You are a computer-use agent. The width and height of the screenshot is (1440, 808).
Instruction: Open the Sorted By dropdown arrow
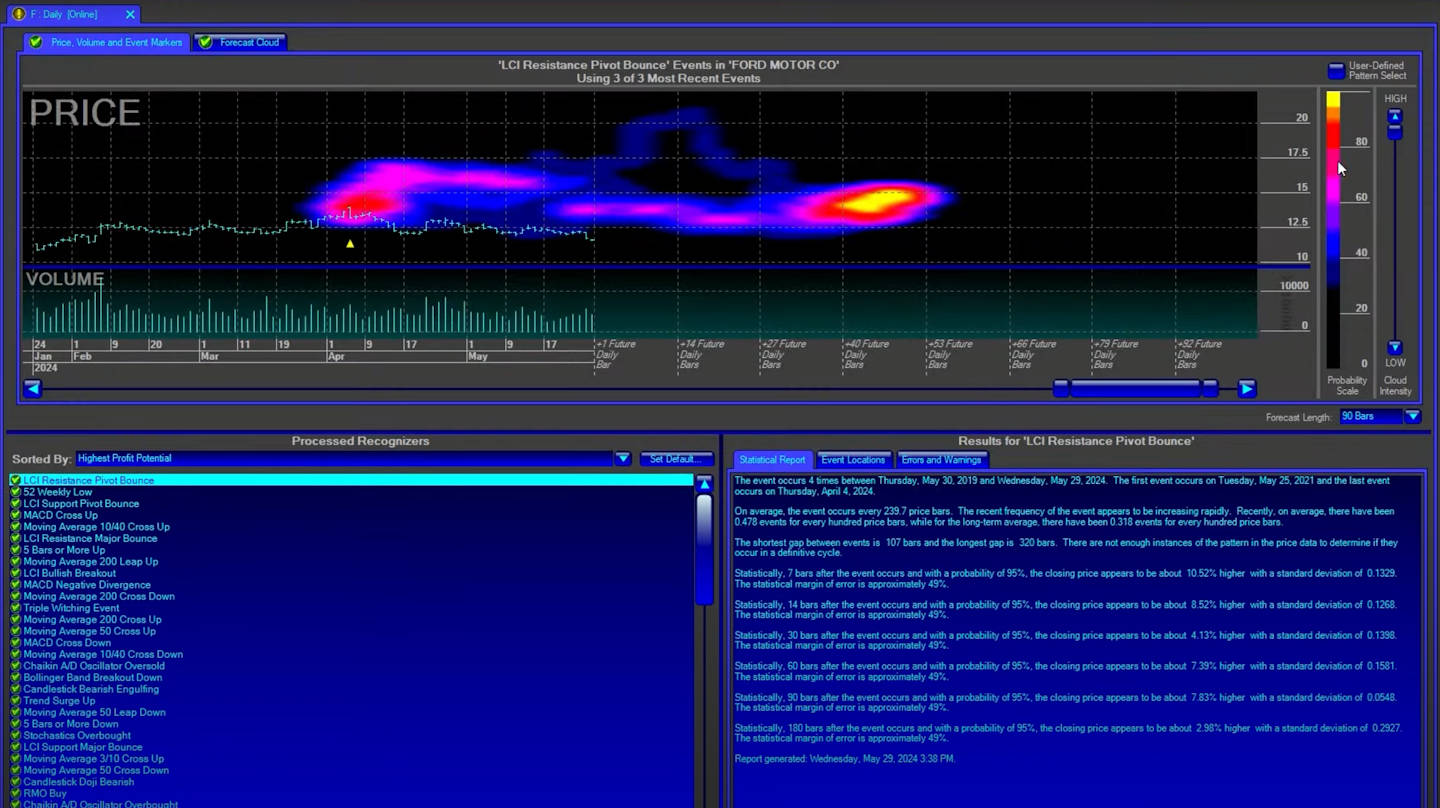623,458
